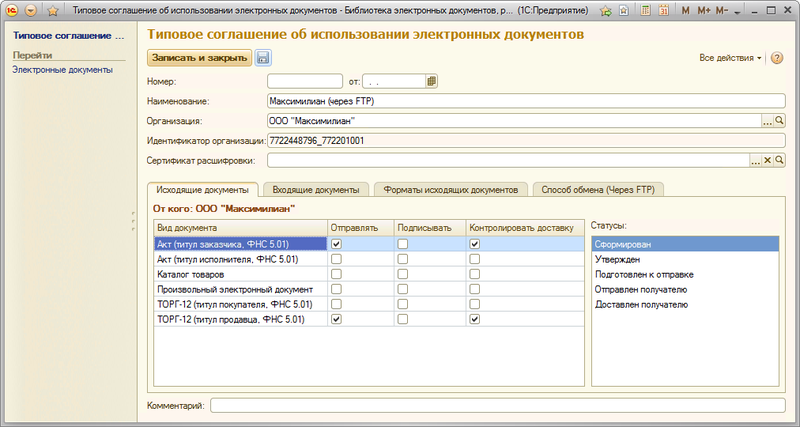Open the 1C main menu dropdown arrow
This screenshot has width=800, height=427.
tap(28, 9)
